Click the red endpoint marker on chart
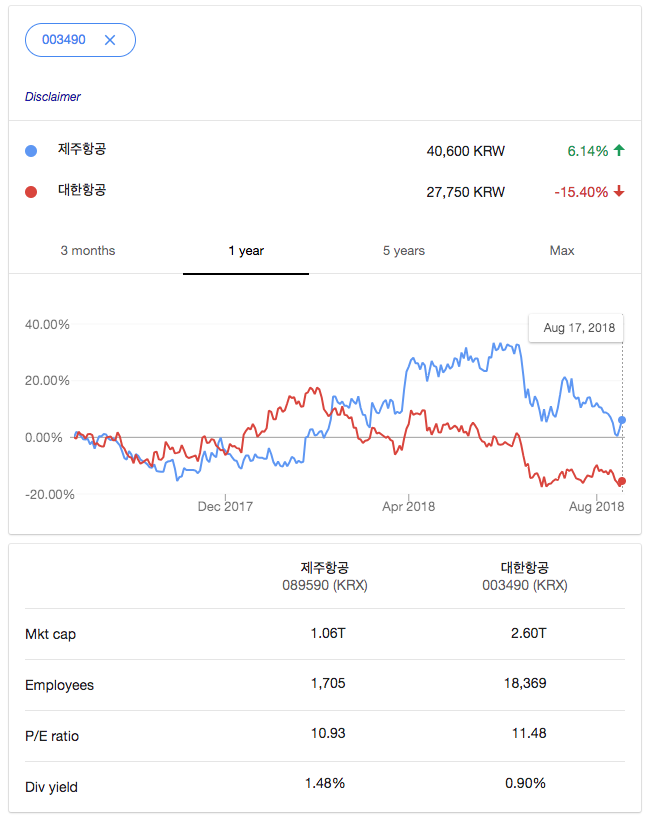This screenshot has height=828, width=652. pyautogui.click(x=622, y=481)
